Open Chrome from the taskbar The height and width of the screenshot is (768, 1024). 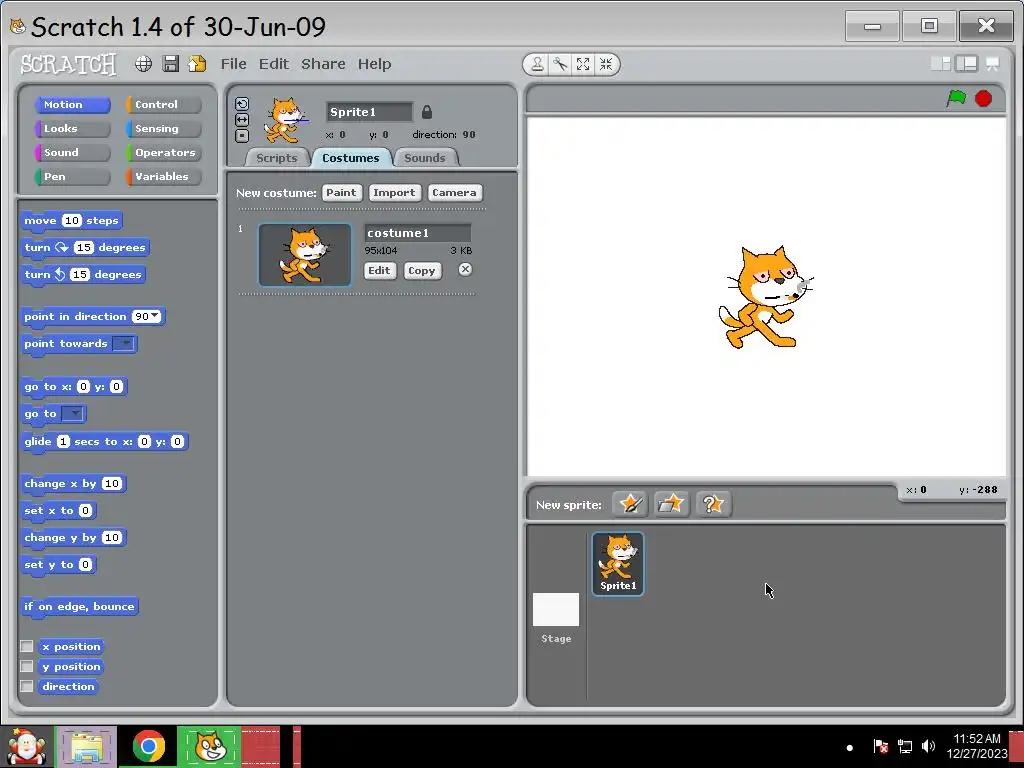148,746
